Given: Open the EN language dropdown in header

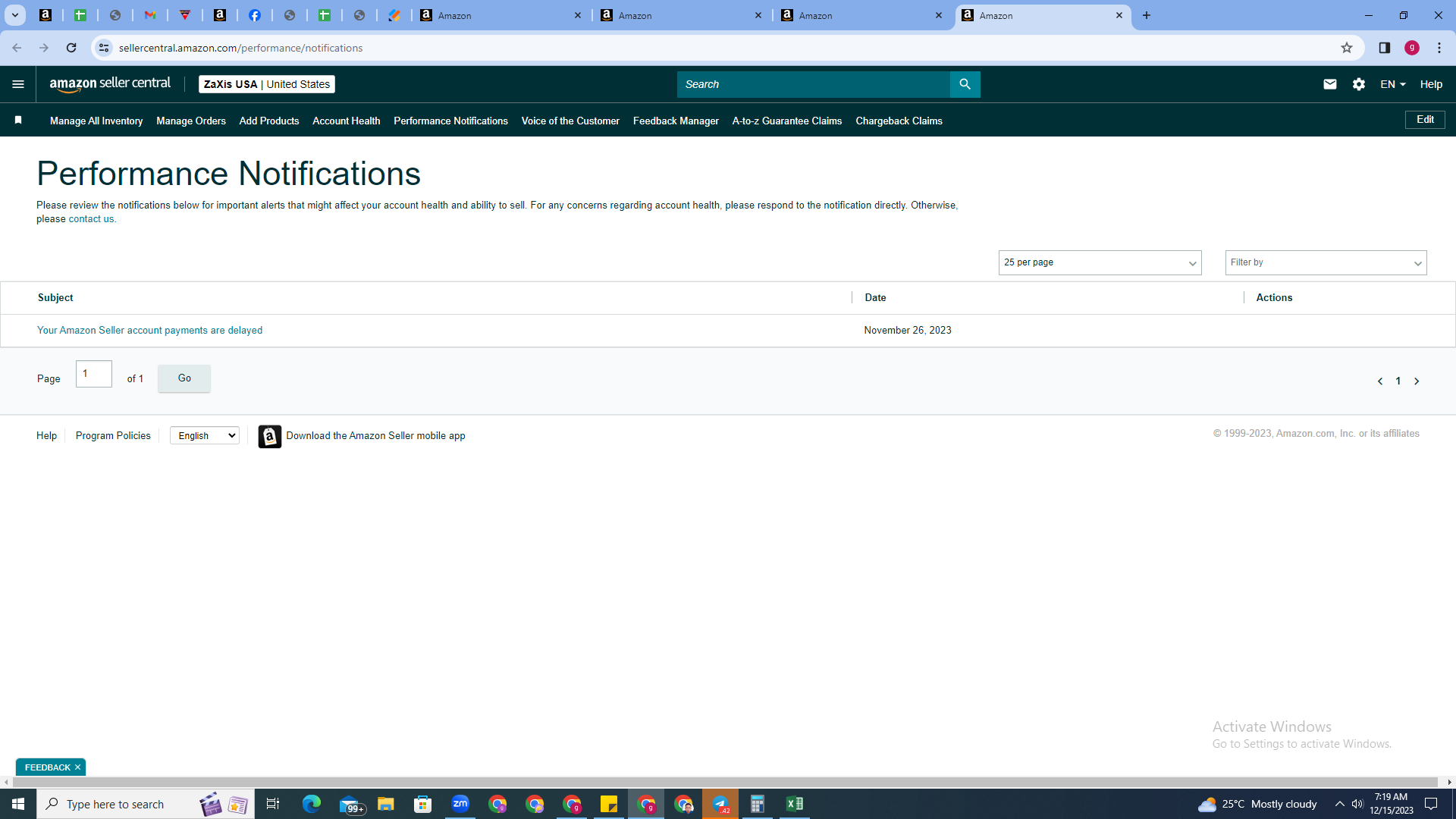Looking at the screenshot, I should 1393,84.
